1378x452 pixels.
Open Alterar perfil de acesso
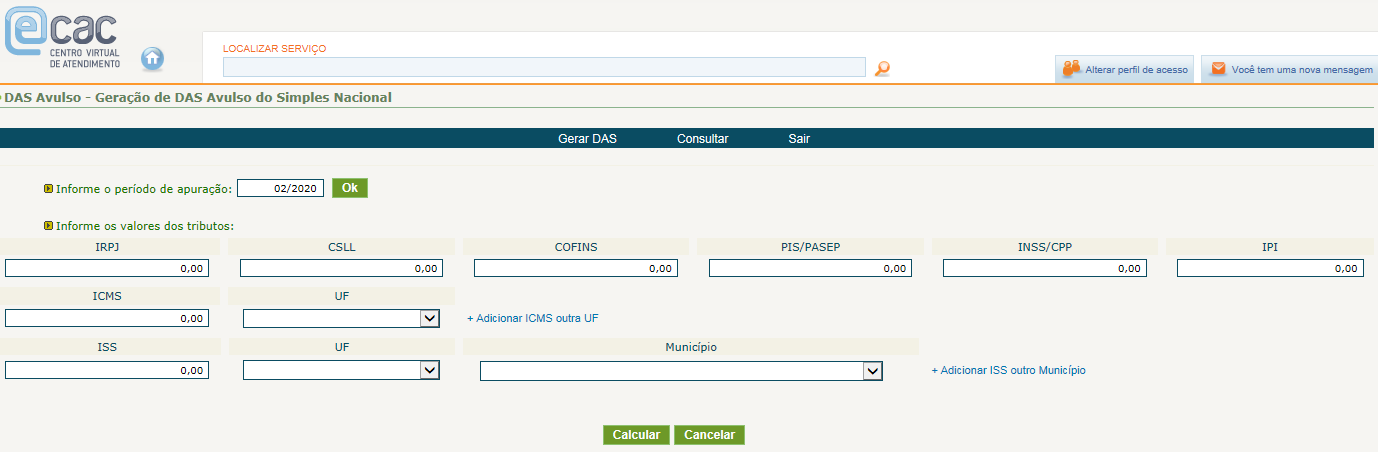tap(1124, 70)
